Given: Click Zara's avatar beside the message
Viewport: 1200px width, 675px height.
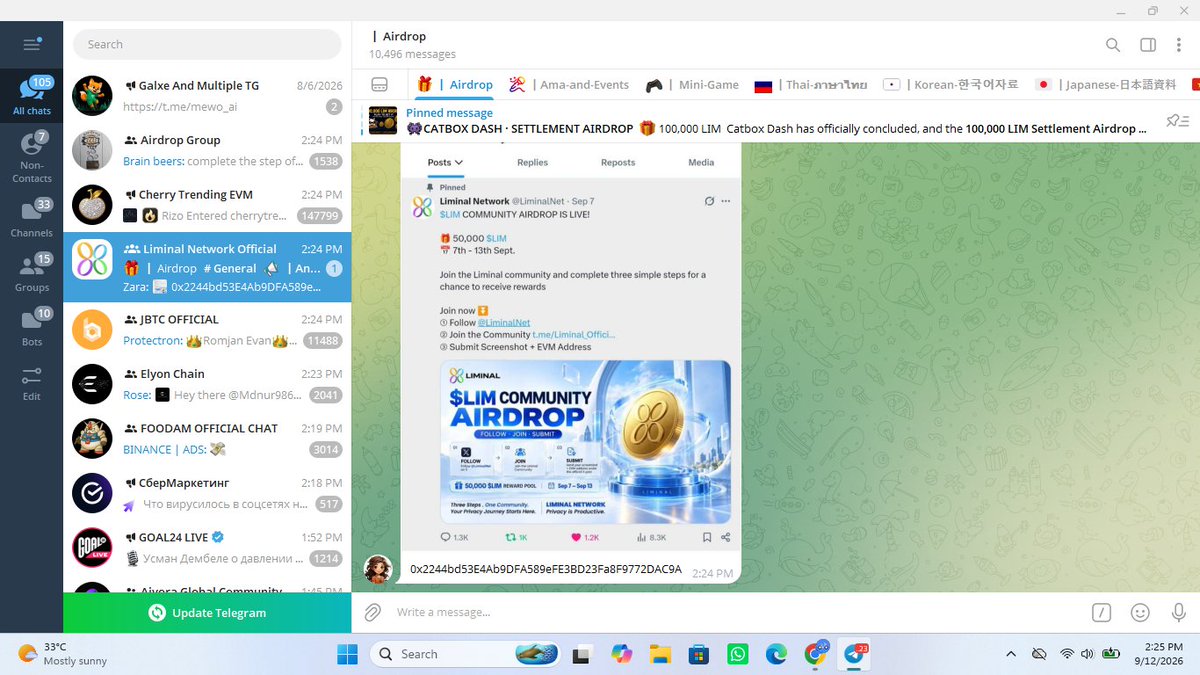Looking at the screenshot, I should click(378, 569).
